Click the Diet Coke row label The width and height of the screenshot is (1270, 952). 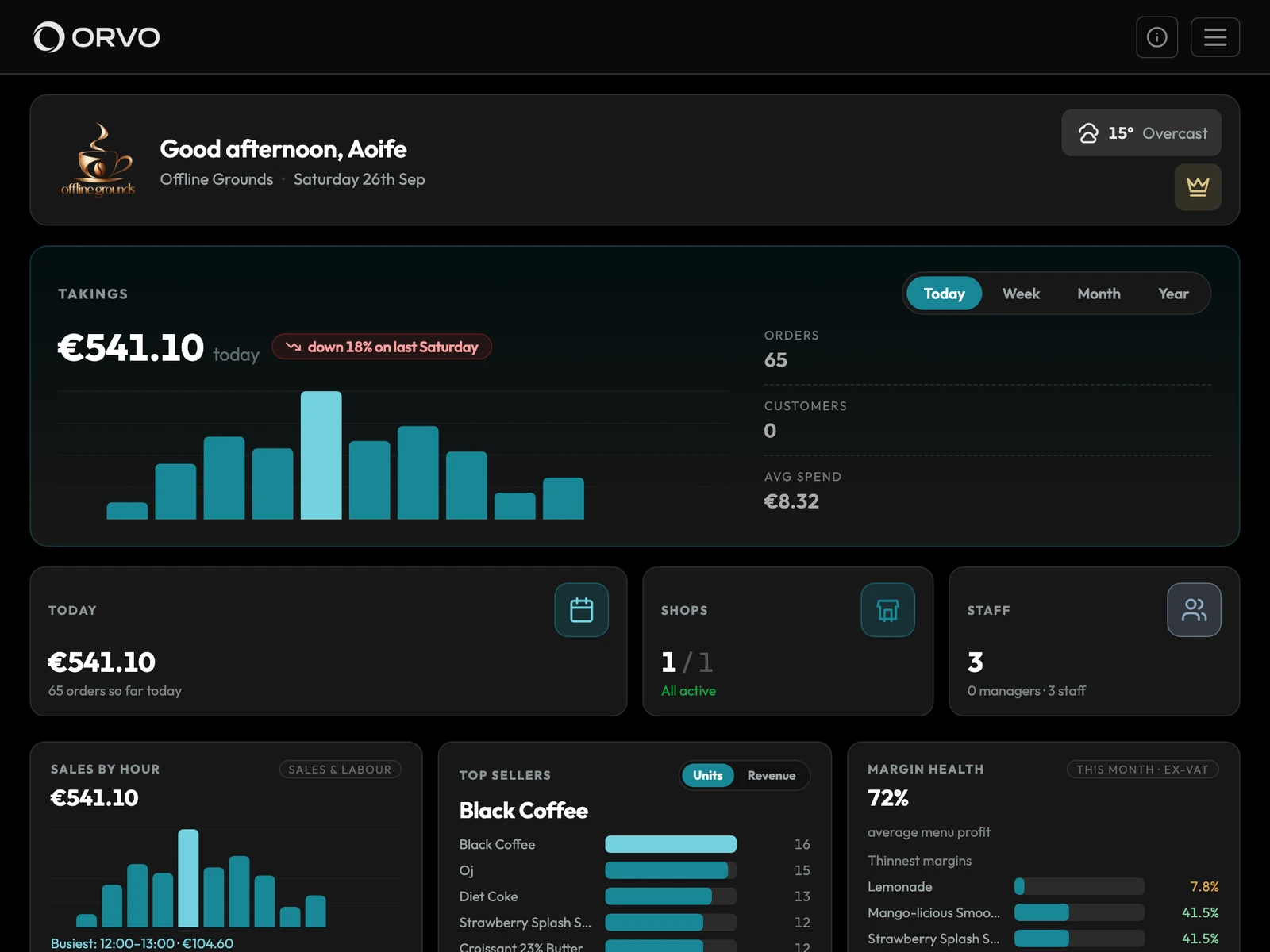[x=488, y=896]
